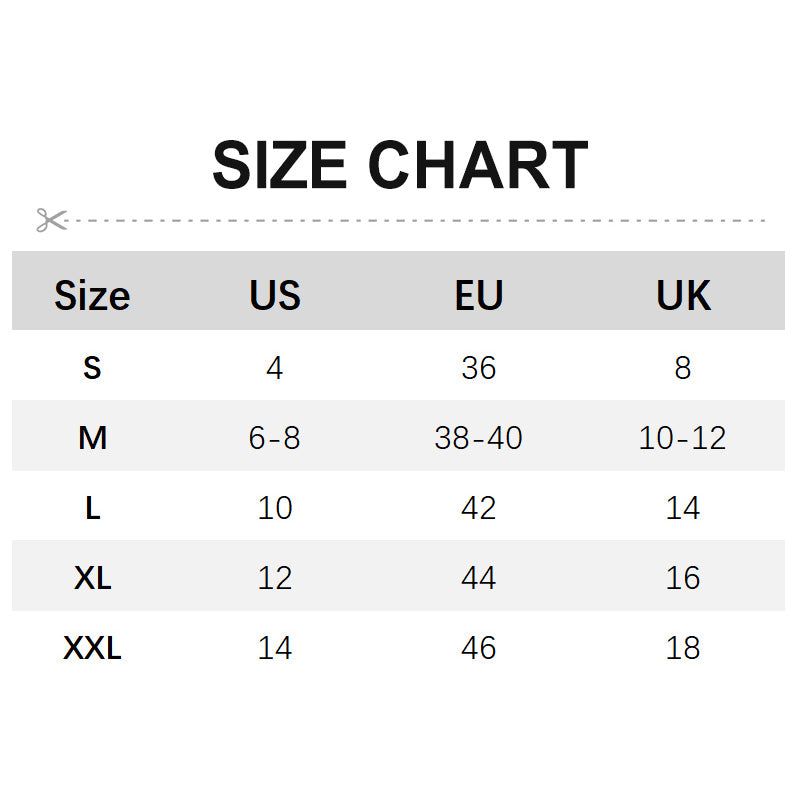The width and height of the screenshot is (800, 800).
Task: Select EU size 38-40 cell
Action: click(x=479, y=438)
